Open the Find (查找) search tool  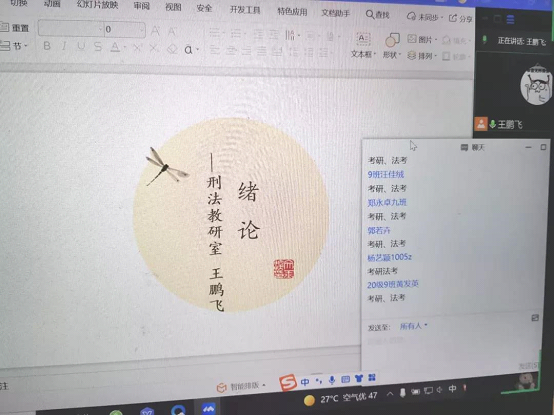tap(377, 15)
